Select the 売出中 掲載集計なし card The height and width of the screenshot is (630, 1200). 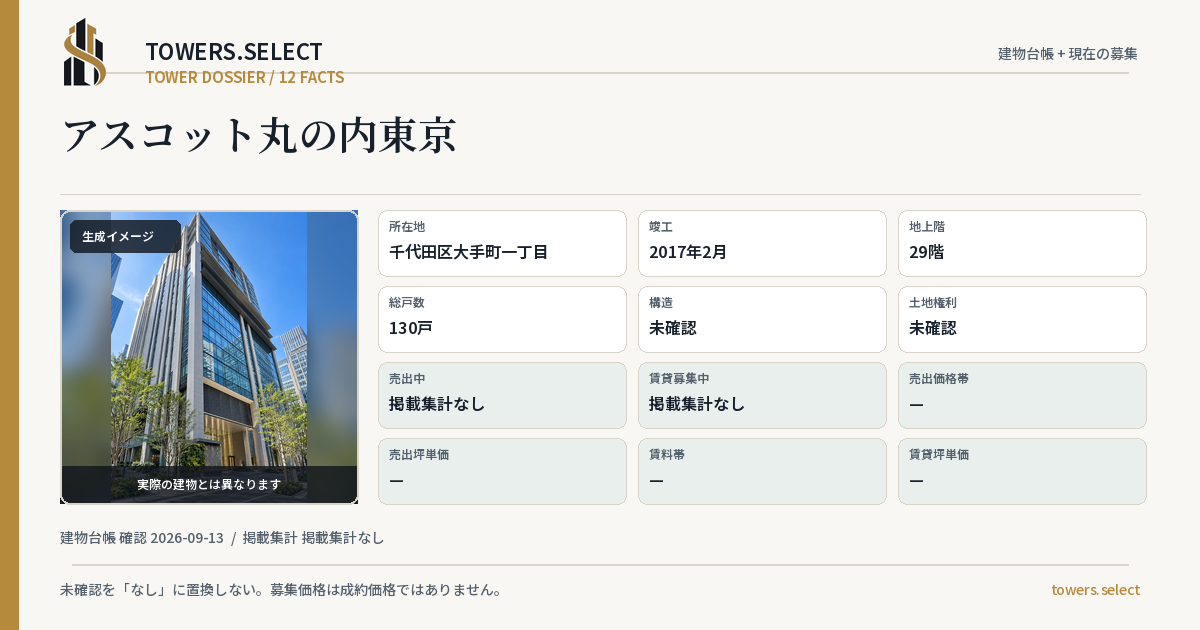(x=502, y=395)
